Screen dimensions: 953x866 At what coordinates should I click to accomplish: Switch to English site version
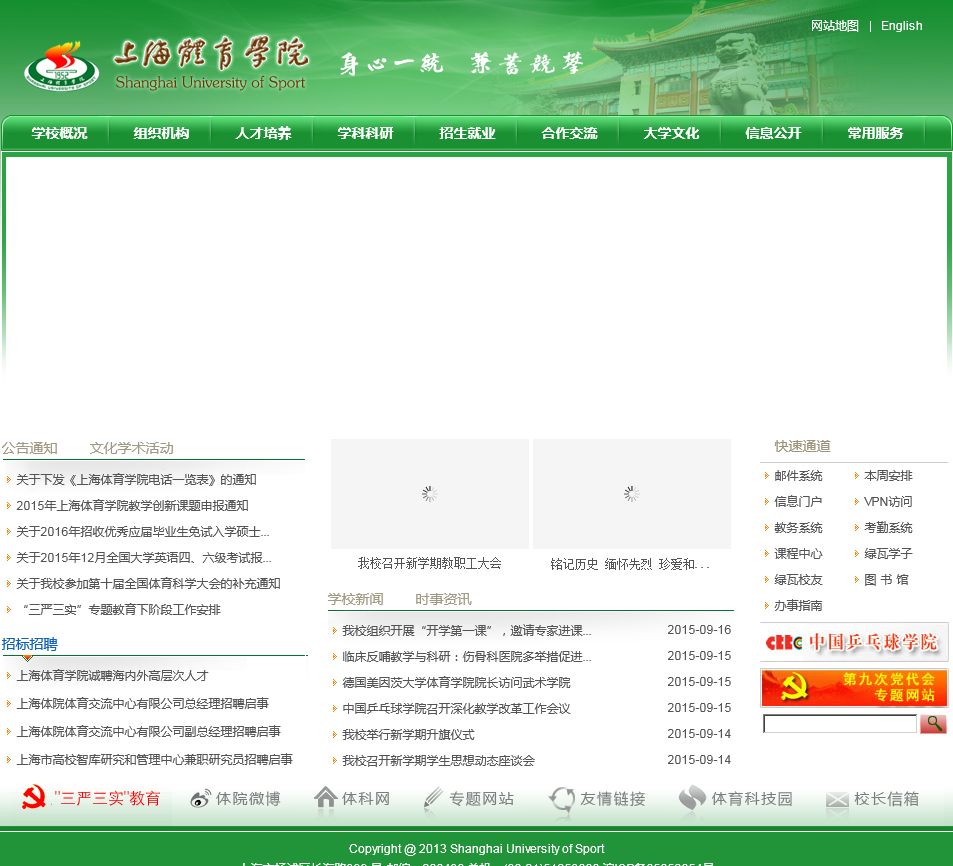901,26
